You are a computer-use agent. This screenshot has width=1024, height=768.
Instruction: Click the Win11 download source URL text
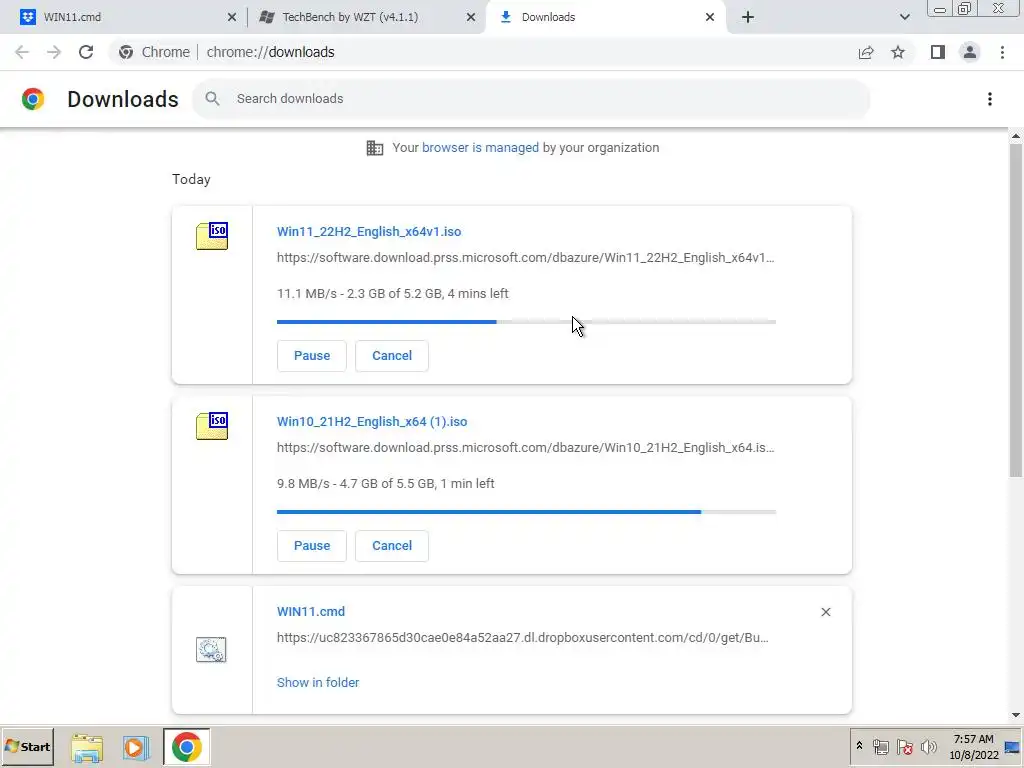click(526, 258)
